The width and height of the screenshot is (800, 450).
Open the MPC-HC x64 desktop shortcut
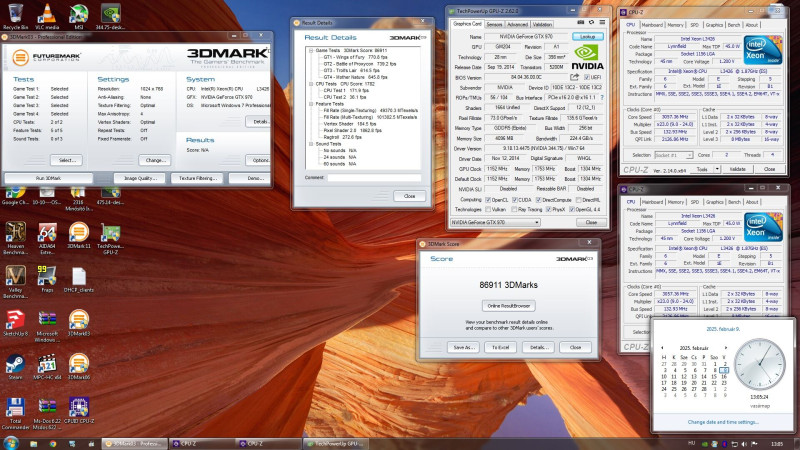click(x=47, y=366)
